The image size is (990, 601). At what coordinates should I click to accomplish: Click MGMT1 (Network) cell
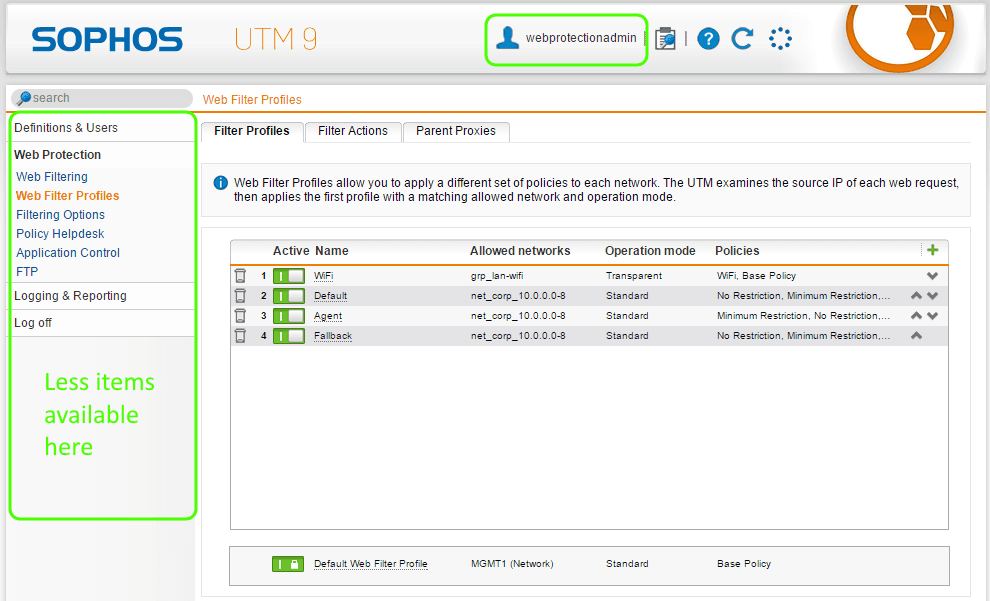coord(512,564)
